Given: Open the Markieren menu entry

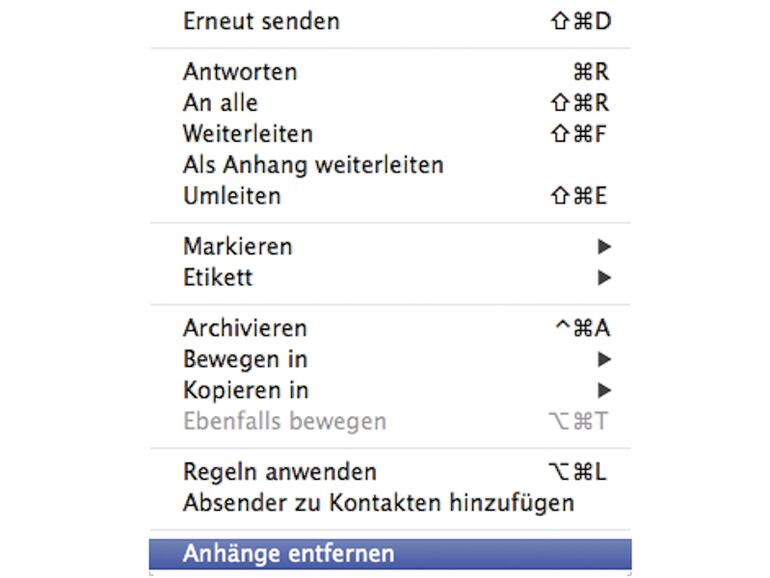Looking at the screenshot, I should pos(238,246).
